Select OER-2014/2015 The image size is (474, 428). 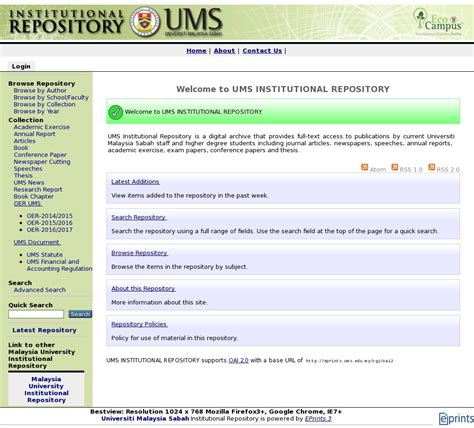pos(49,216)
